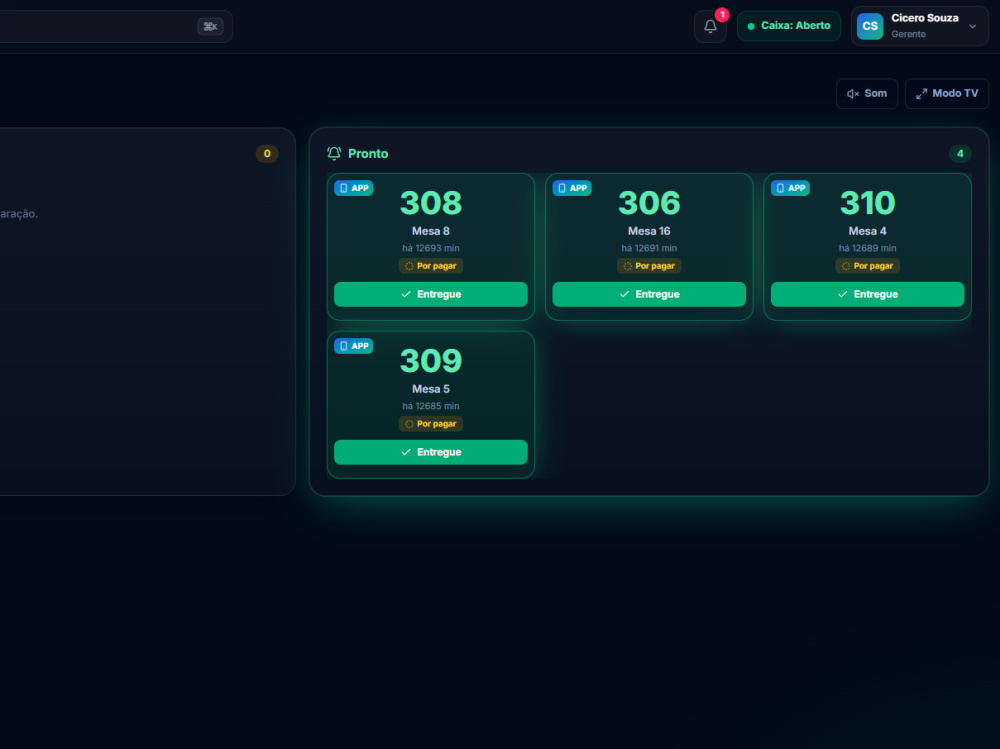
Task: Click the Mesa 16 label
Action: click(x=649, y=231)
